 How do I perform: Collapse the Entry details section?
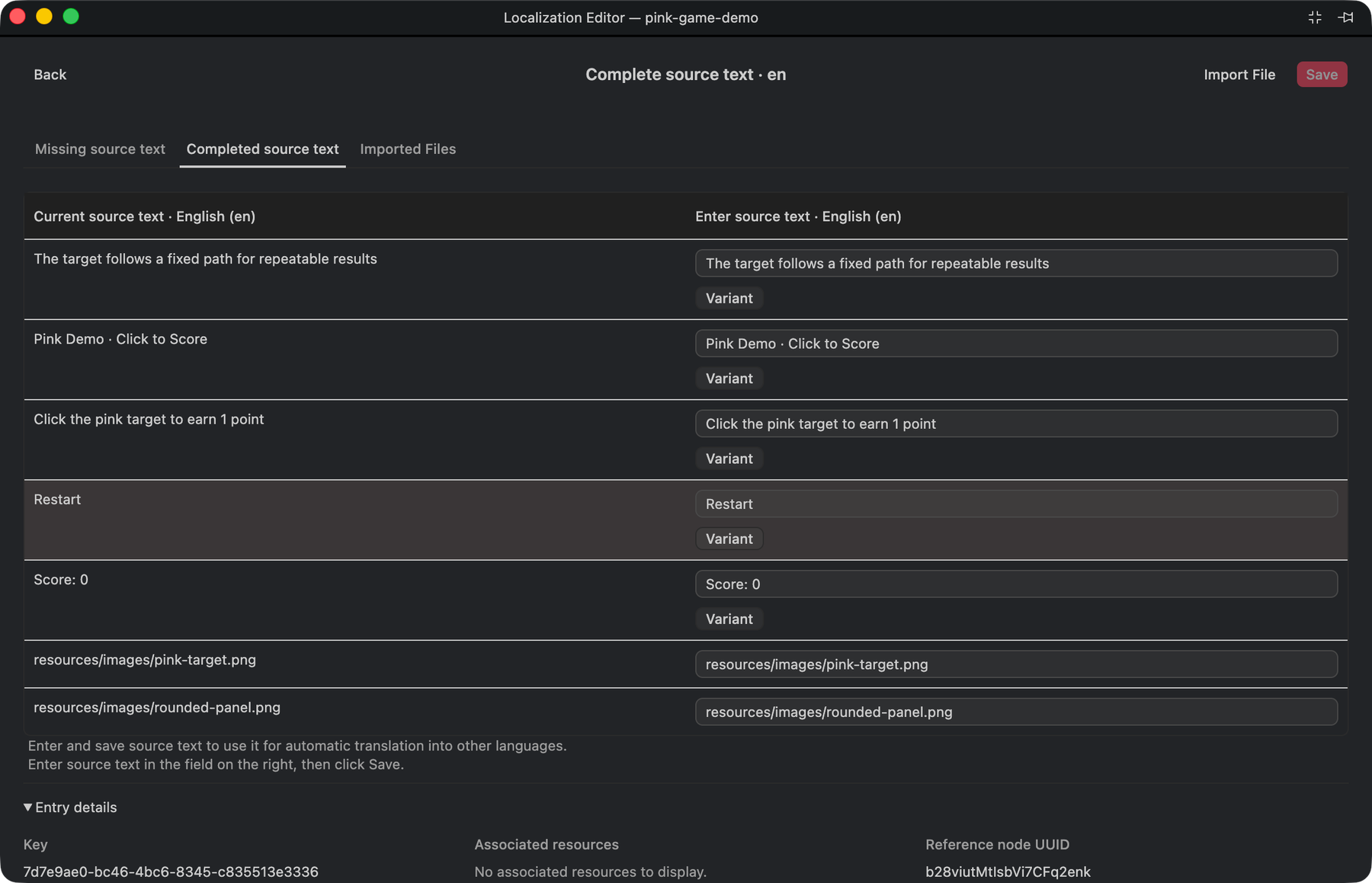coord(70,808)
